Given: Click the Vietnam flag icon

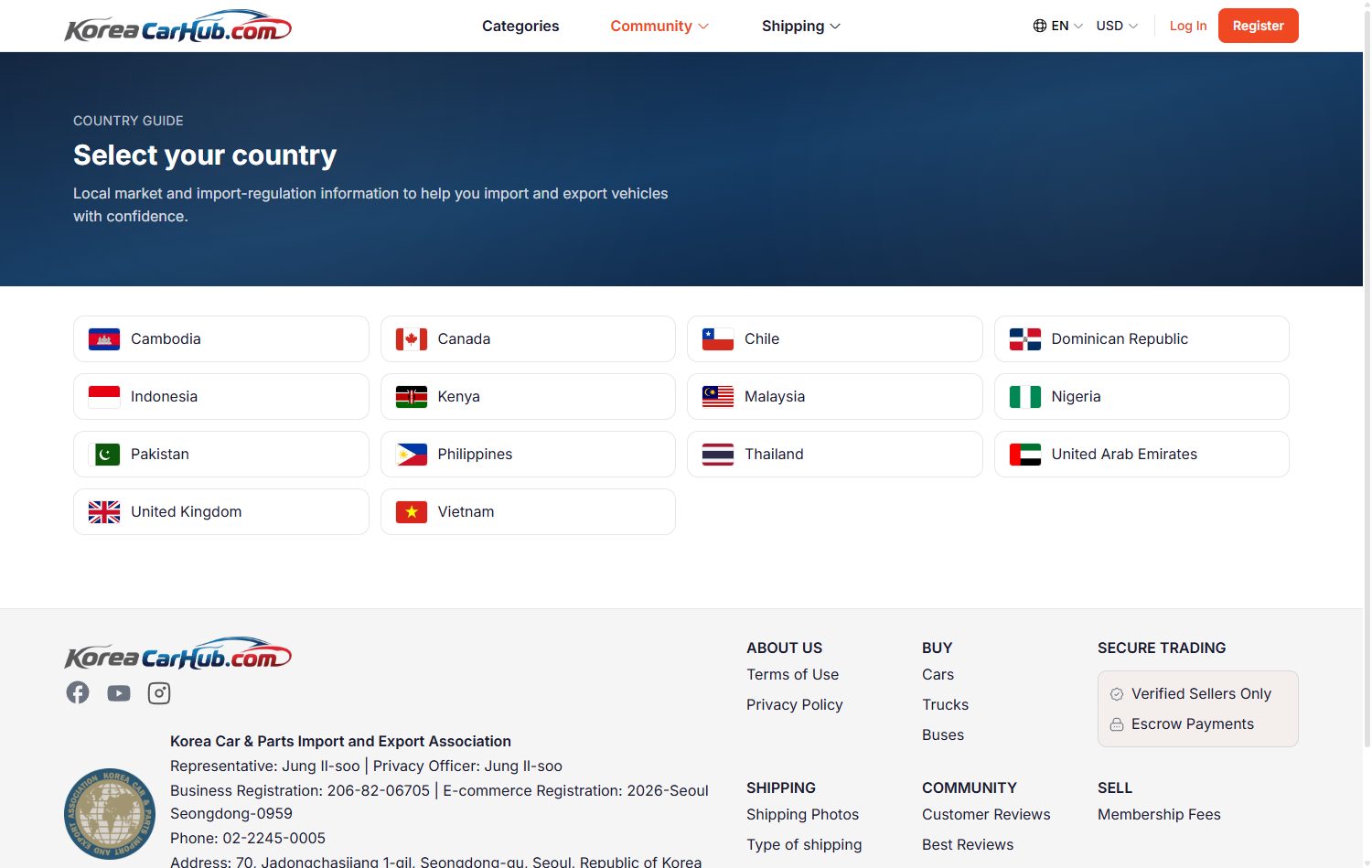Looking at the screenshot, I should (412, 512).
